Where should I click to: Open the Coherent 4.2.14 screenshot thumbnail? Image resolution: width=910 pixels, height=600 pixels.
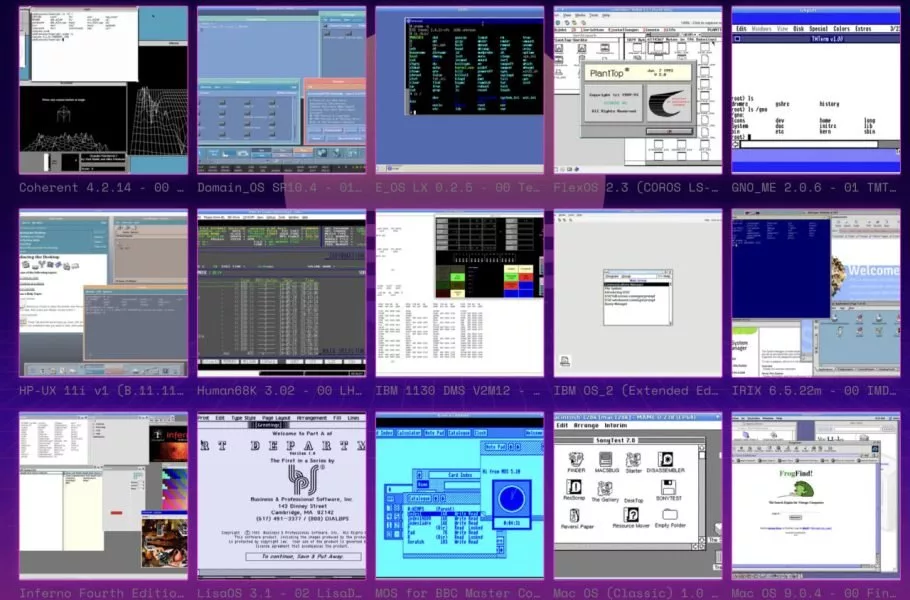pyautogui.click(x=103, y=90)
